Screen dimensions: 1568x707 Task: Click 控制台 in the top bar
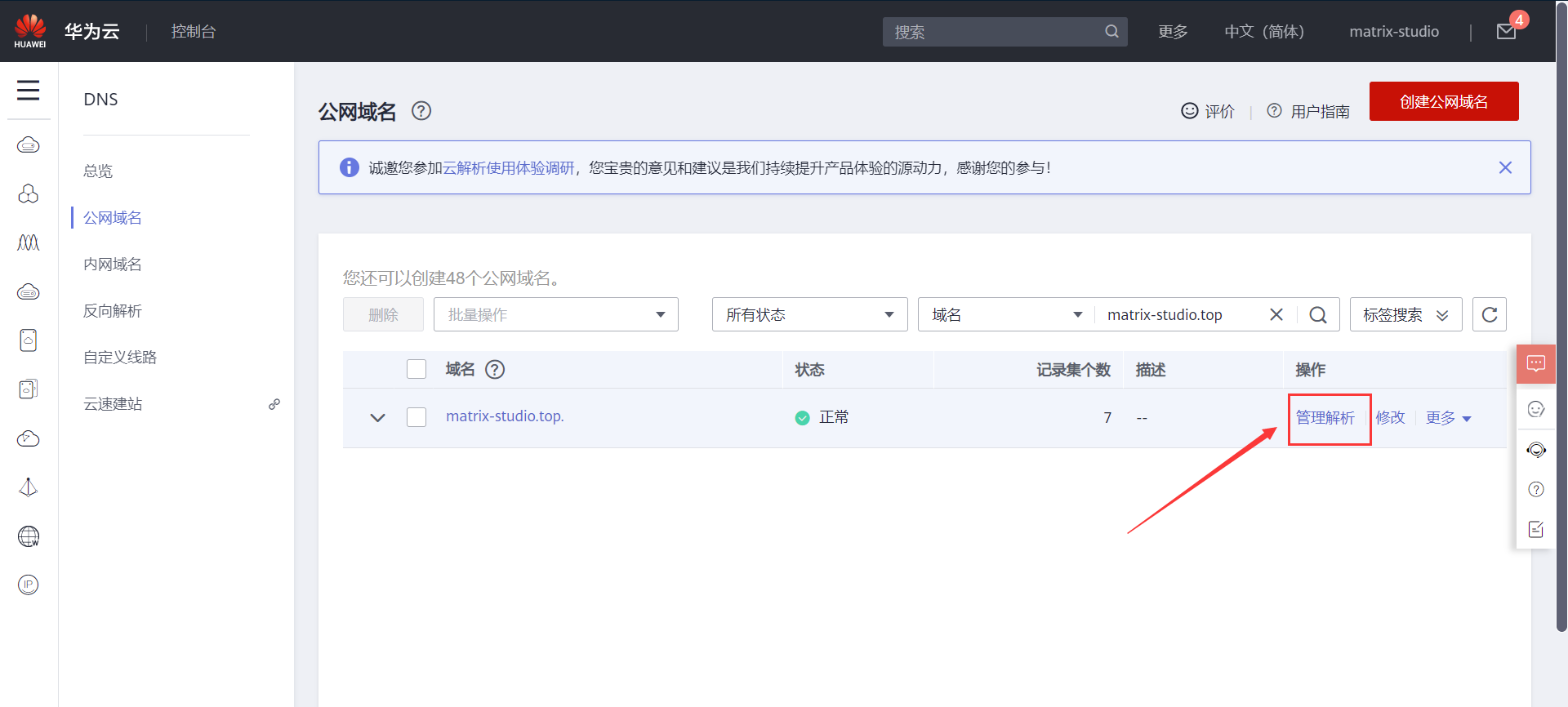(194, 32)
